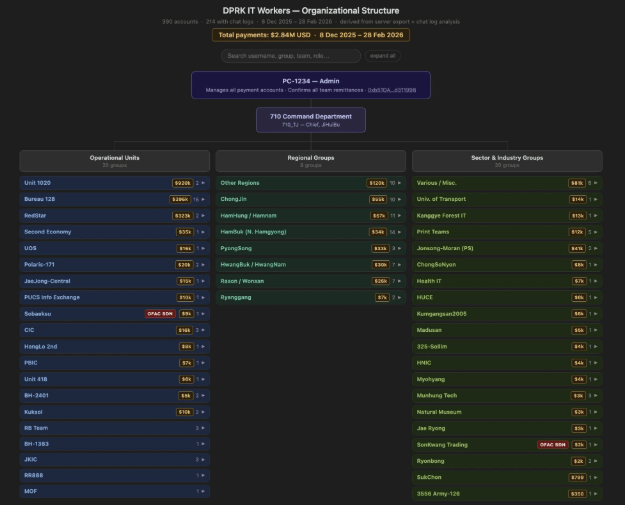Screen dimensions: 625x505
Task: Expand the Bureau 128 group arrow
Action: coord(205,199)
